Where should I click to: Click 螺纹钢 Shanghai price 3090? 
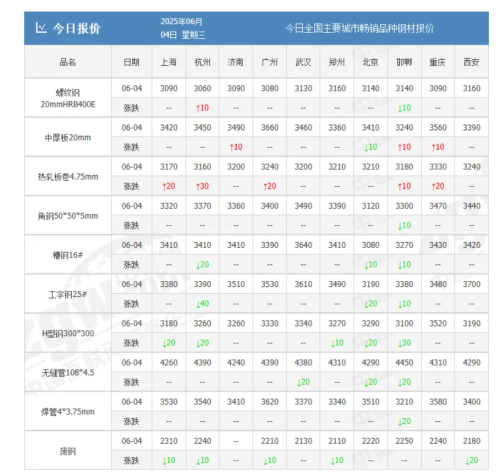pyautogui.click(x=169, y=88)
